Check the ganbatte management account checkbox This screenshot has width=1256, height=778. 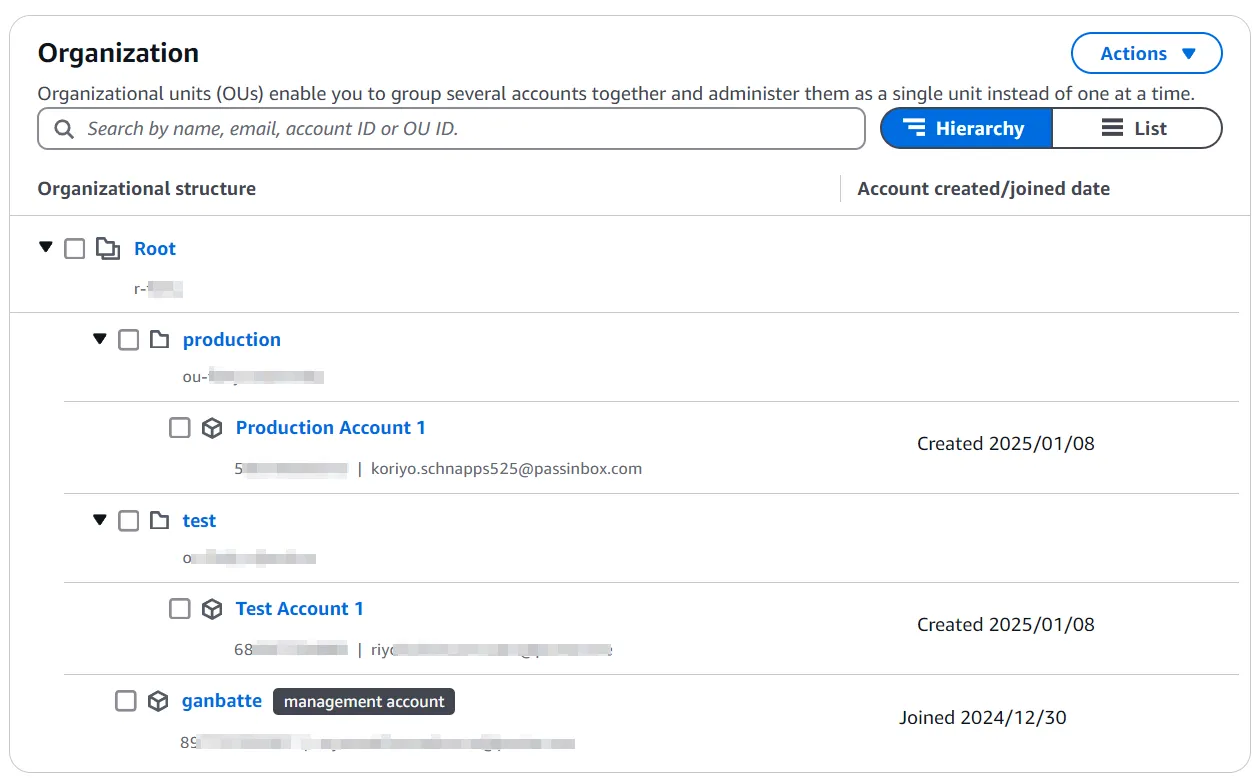point(125,700)
